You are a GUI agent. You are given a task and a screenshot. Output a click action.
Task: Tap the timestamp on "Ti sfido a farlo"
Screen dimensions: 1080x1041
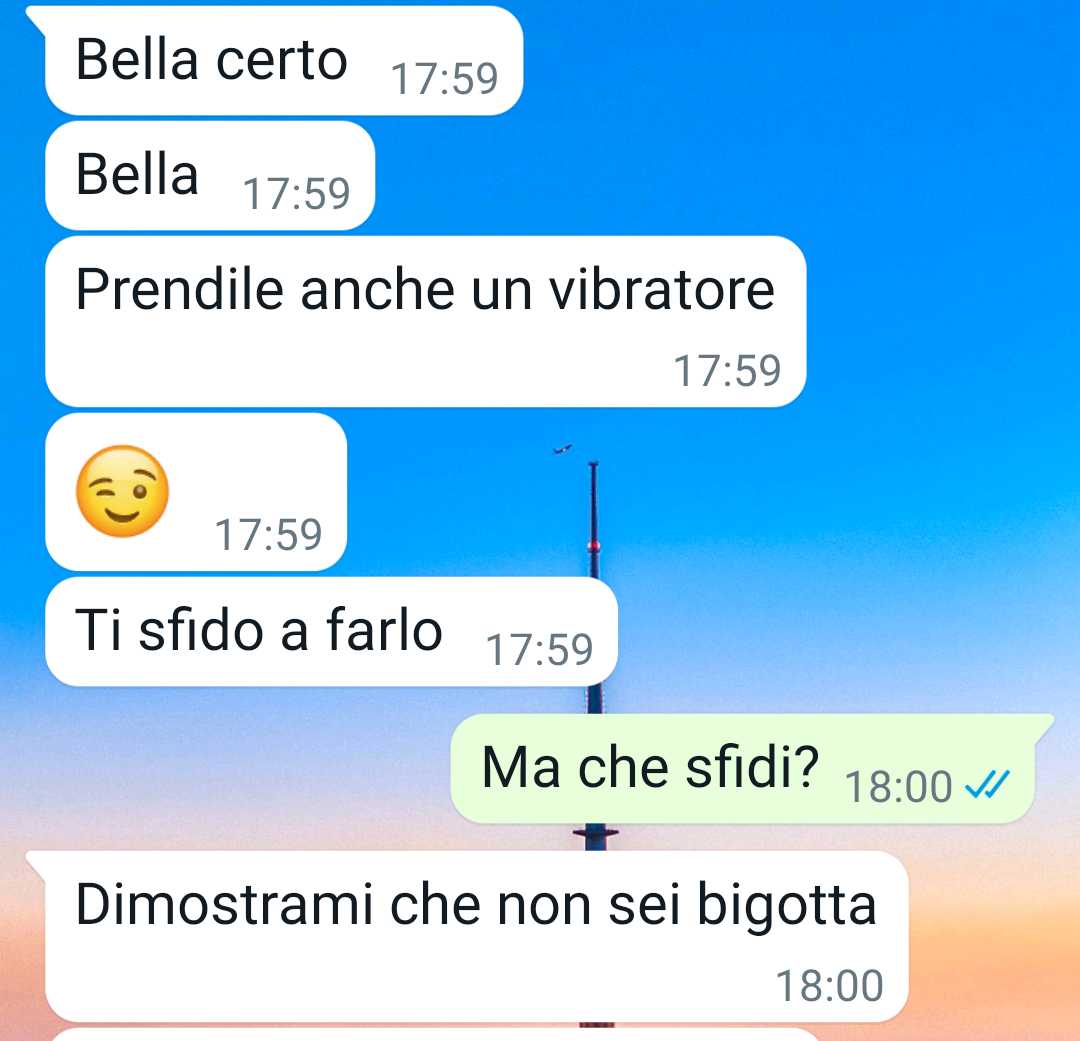pyautogui.click(x=539, y=650)
